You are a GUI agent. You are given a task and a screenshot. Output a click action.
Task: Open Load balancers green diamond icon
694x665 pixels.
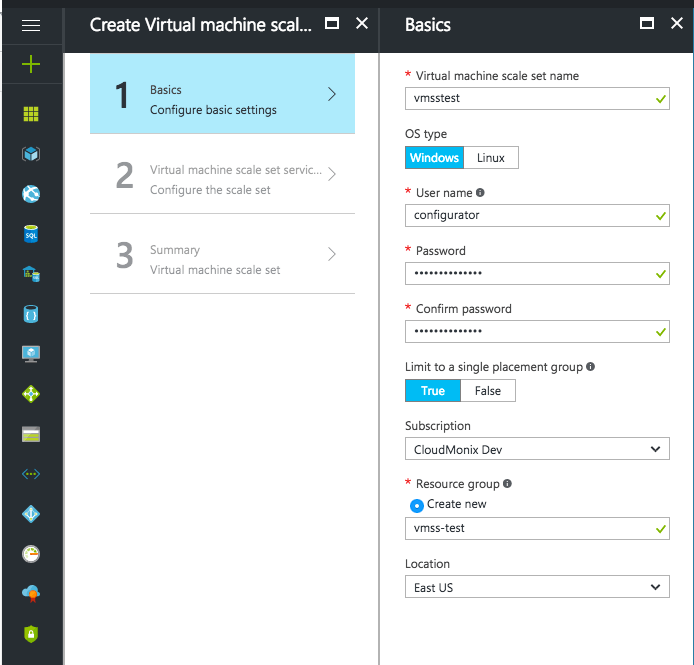(x=31, y=394)
